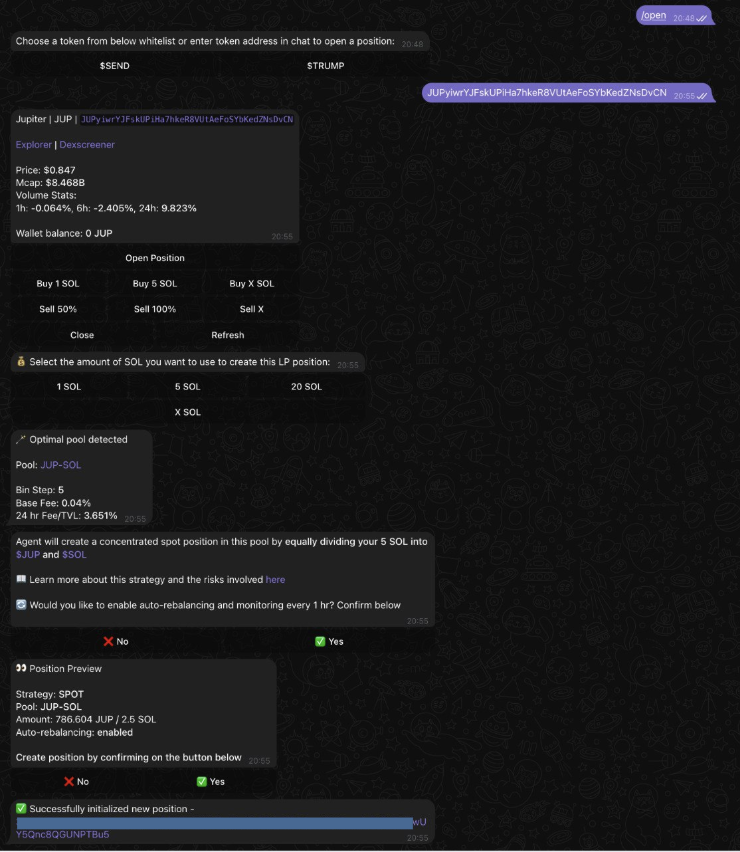
Task: Open the $SOL token link
Action: (74, 555)
